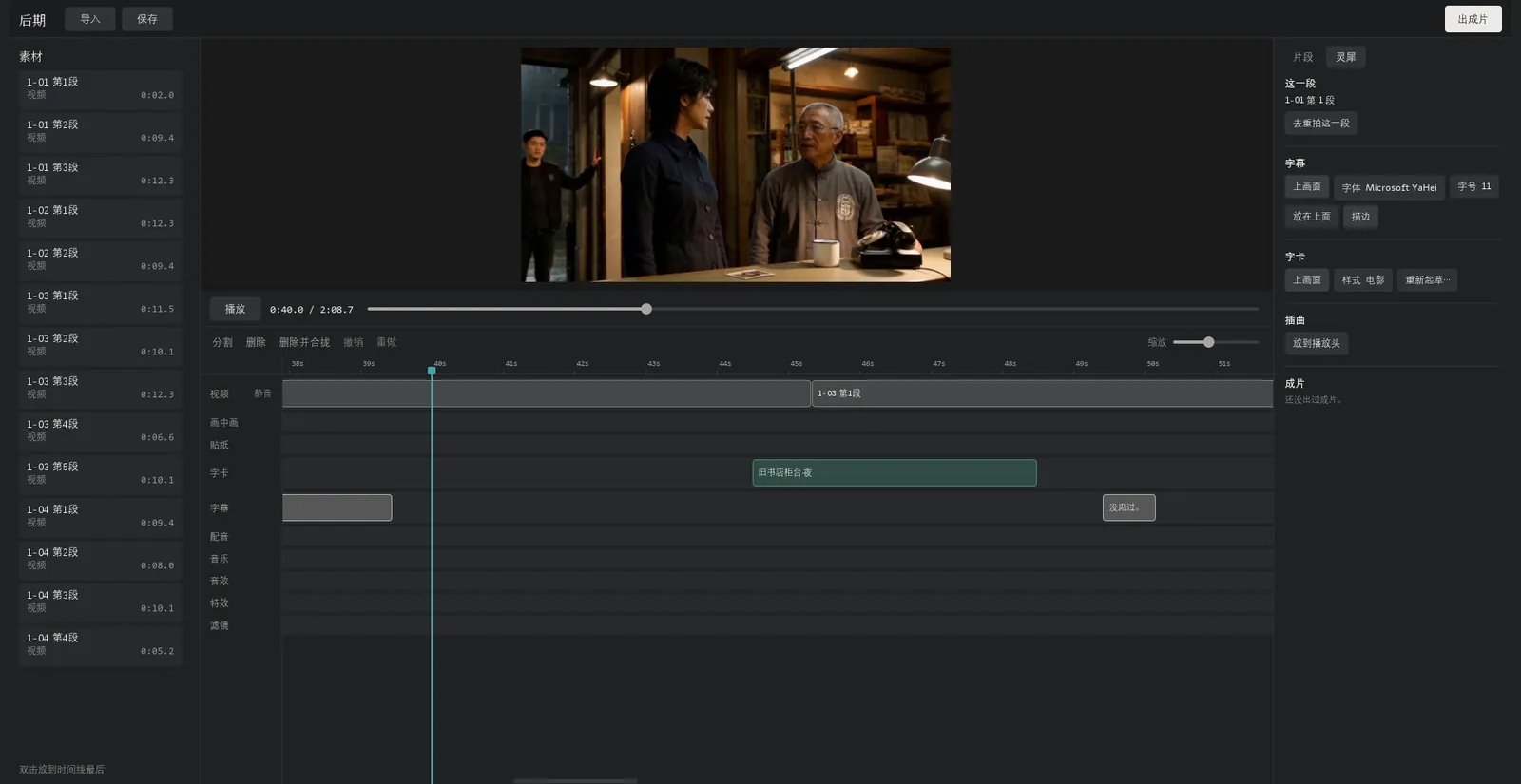Click the 去重拍这一段 button
This screenshot has width=1521, height=784.
[x=1320, y=124]
